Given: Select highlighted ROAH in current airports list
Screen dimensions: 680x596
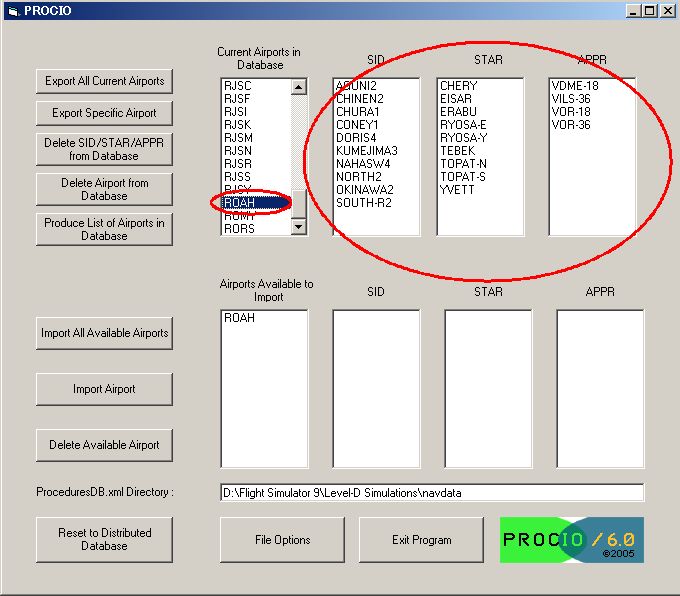Looking at the screenshot, I should [x=256, y=203].
